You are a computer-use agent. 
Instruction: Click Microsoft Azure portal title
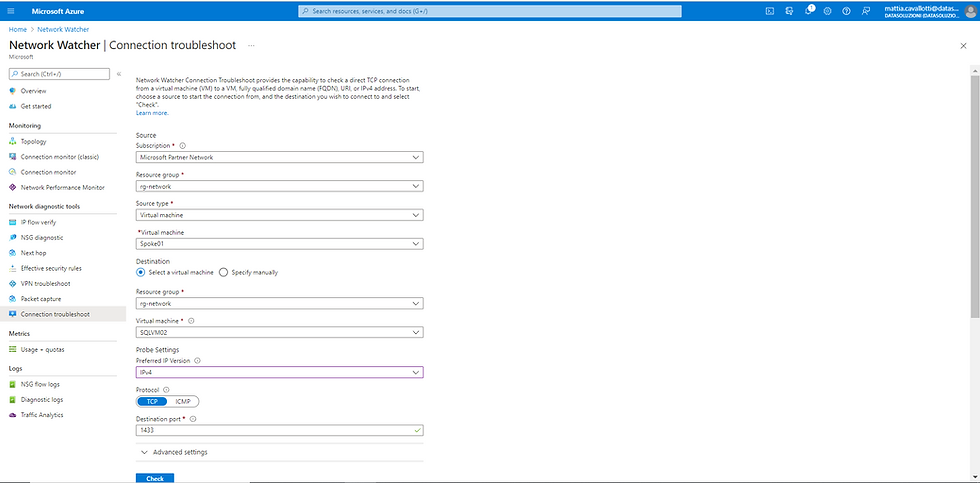click(x=58, y=11)
